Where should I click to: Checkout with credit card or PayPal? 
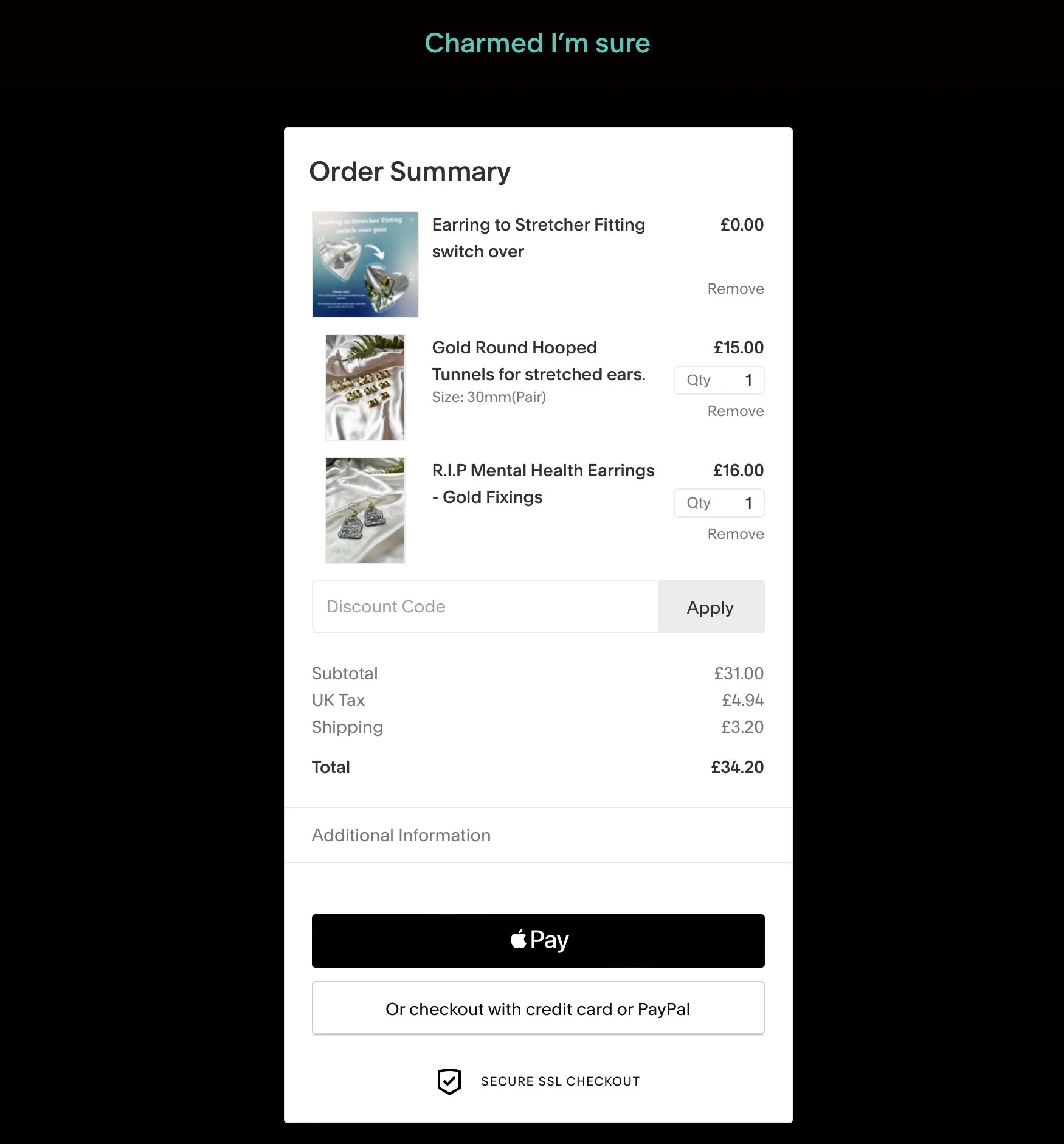pos(538,1008)
